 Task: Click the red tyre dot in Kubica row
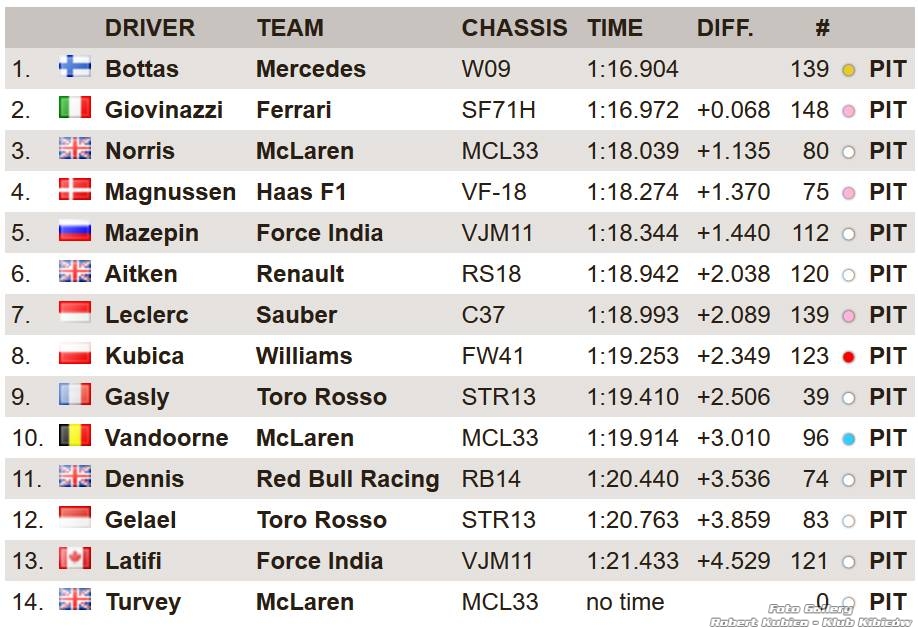(x=848, y=357)
